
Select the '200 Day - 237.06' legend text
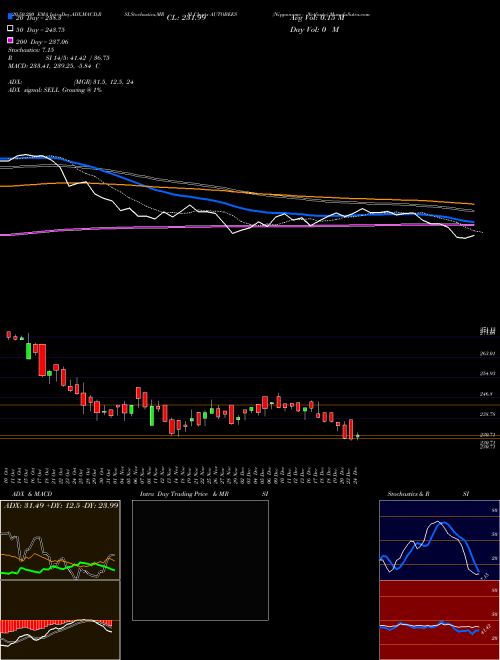[x=42, y=42]
